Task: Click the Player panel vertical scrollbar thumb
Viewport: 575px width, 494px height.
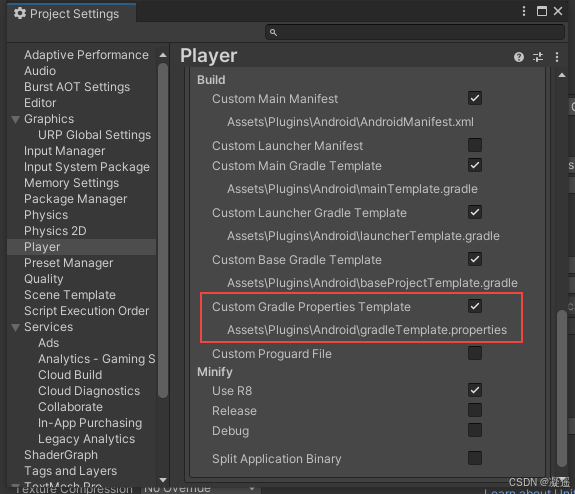Action: (x=562, y=388)
